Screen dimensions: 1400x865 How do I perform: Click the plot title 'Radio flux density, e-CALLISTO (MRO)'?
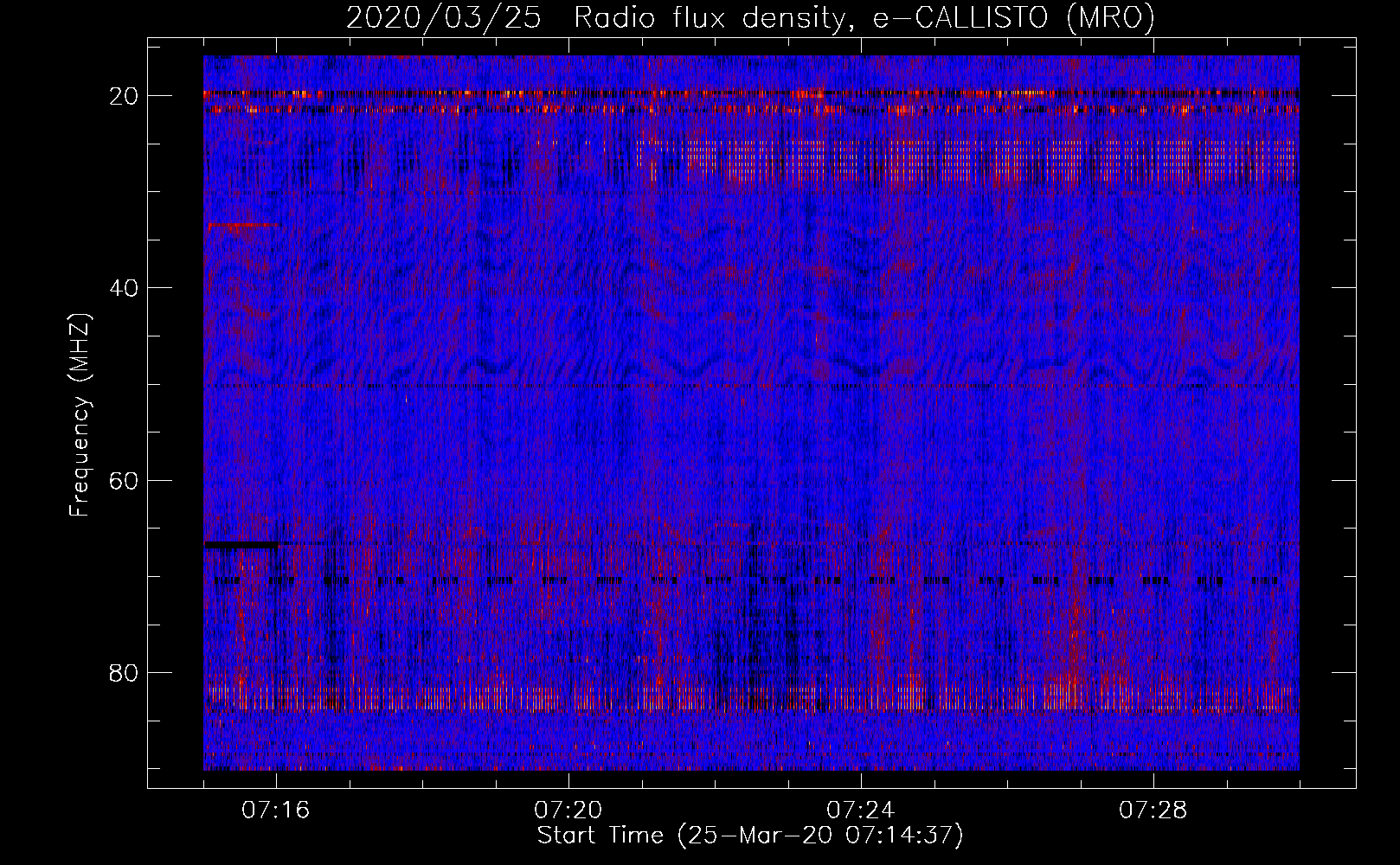pos(864,17)
